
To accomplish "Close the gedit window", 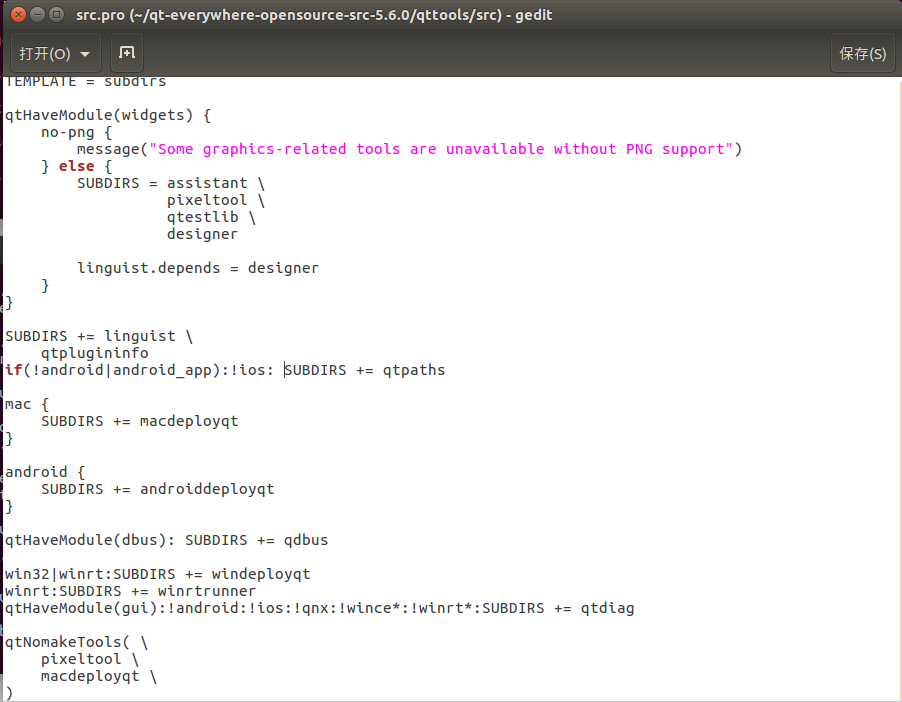I will pyautogui.click(x=18, y=14).
